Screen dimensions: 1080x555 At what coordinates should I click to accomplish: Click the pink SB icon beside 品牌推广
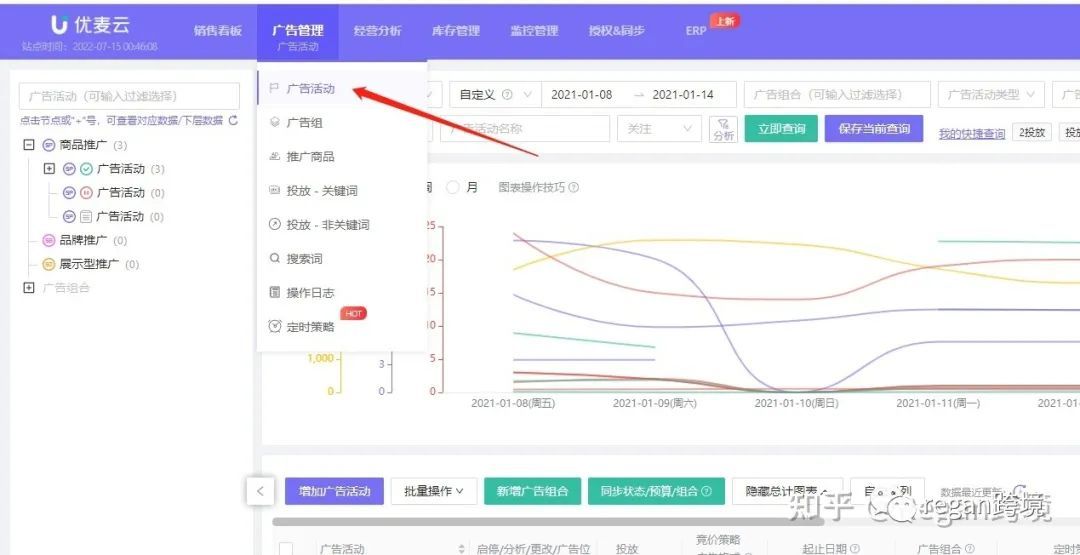tap(48, 240)
